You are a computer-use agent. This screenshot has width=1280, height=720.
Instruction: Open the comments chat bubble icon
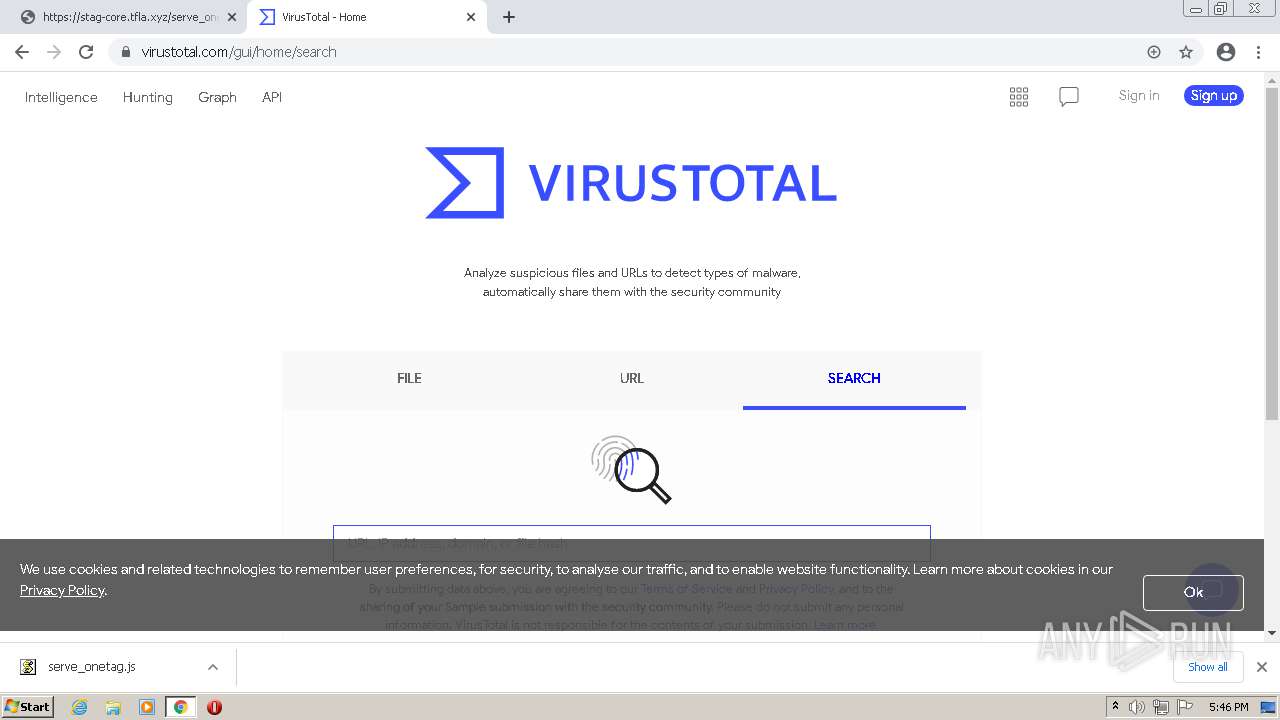point(1069,97)
